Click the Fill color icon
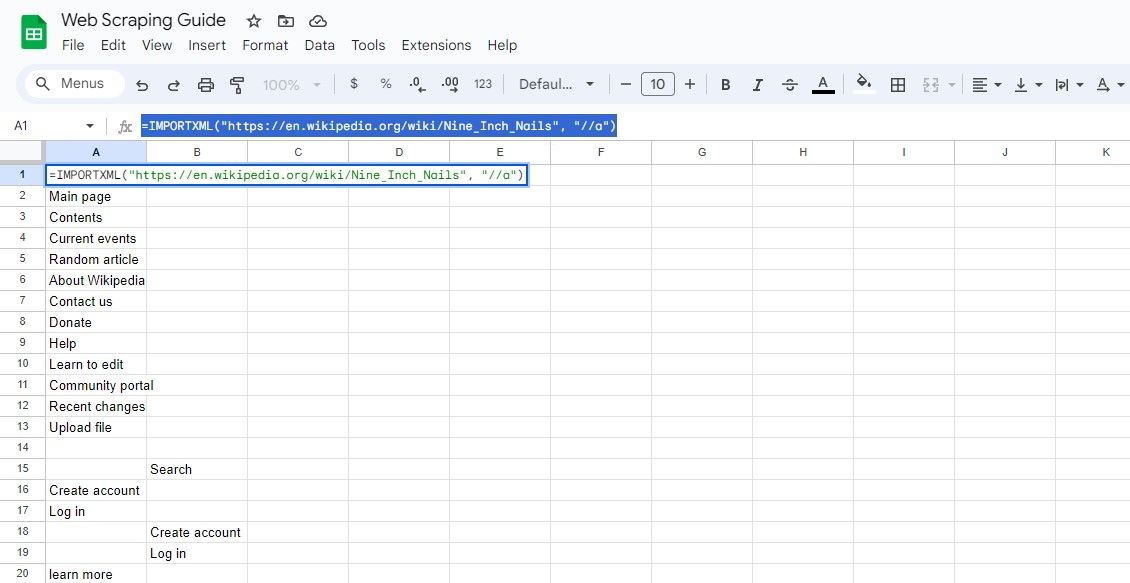 (864, 84)
